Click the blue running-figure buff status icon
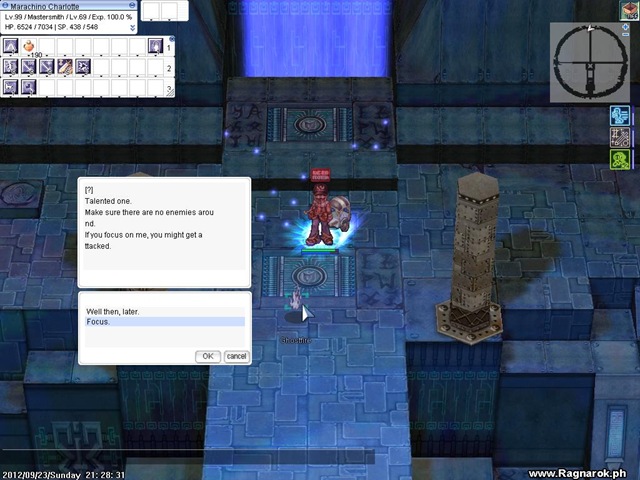The image size is (640, 480). tap(620, 116)
